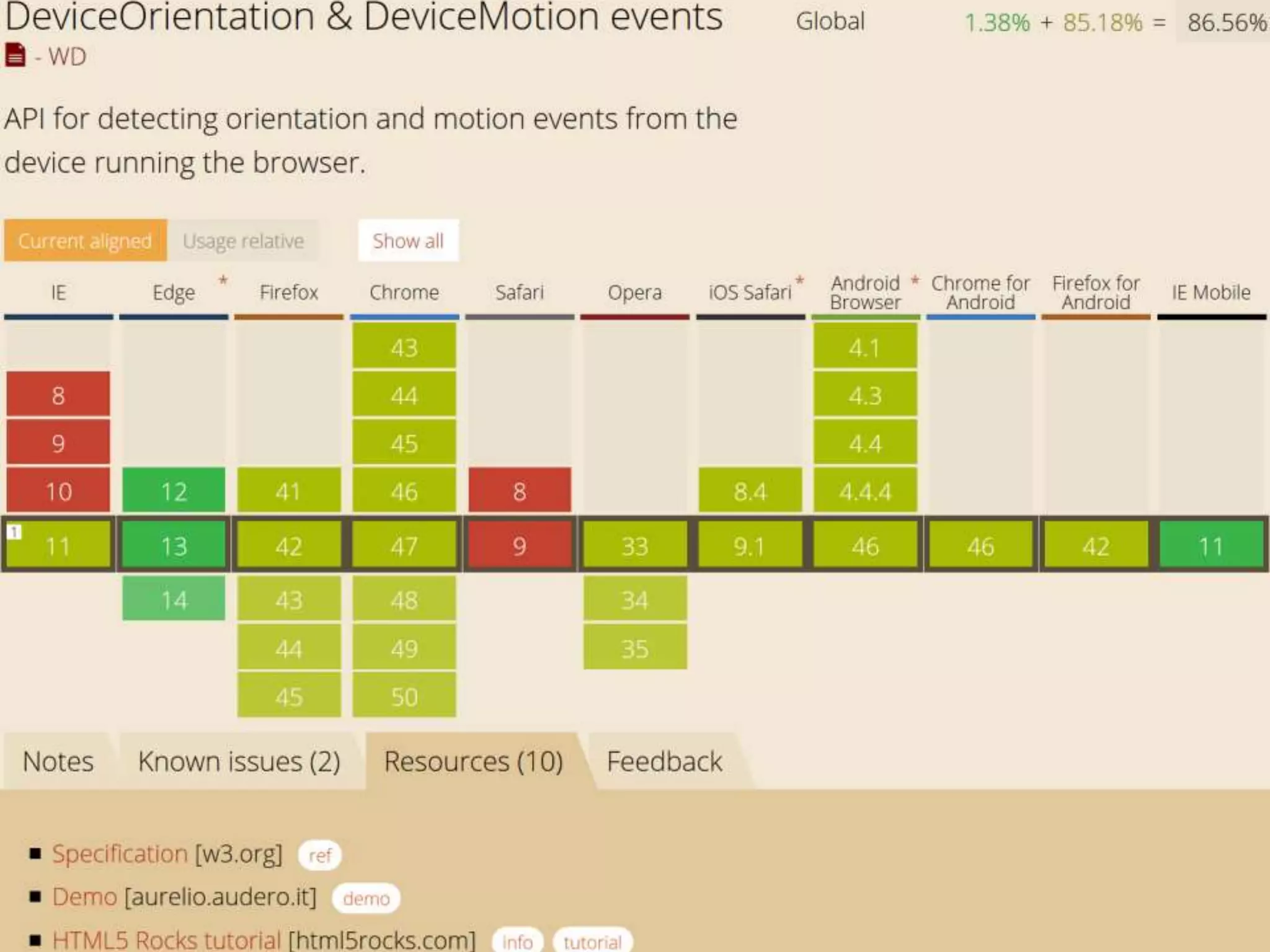Click the IE 8 version cell
1270x952 pixels.
click(58, 395)
